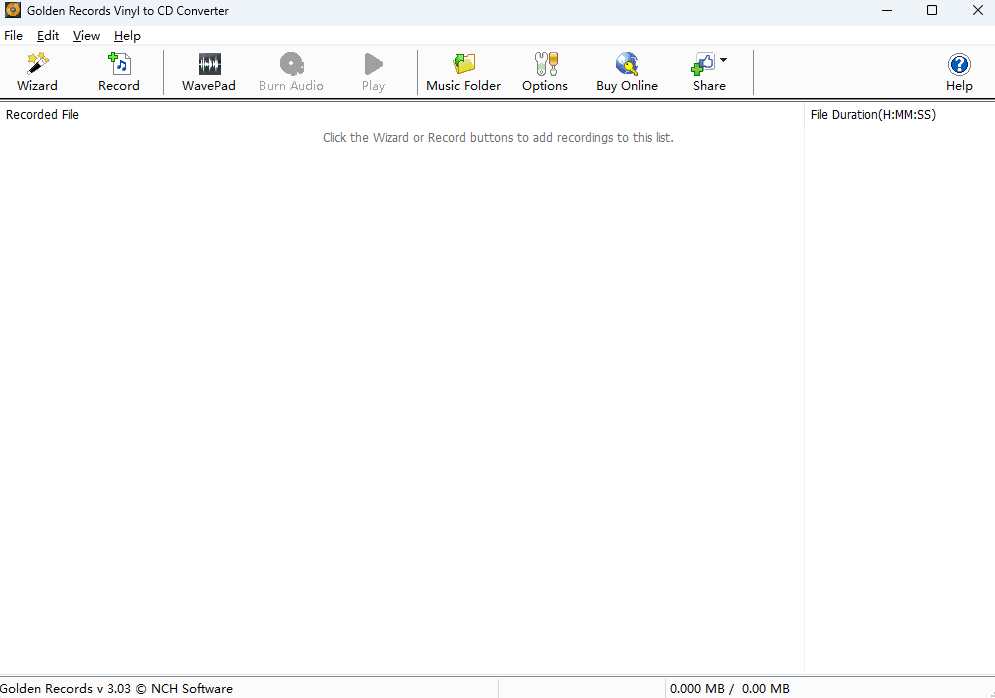Click the '0.000 MB / 0.00 MB' status entry
Screen dimensions: 995x698
pos(730,688)
